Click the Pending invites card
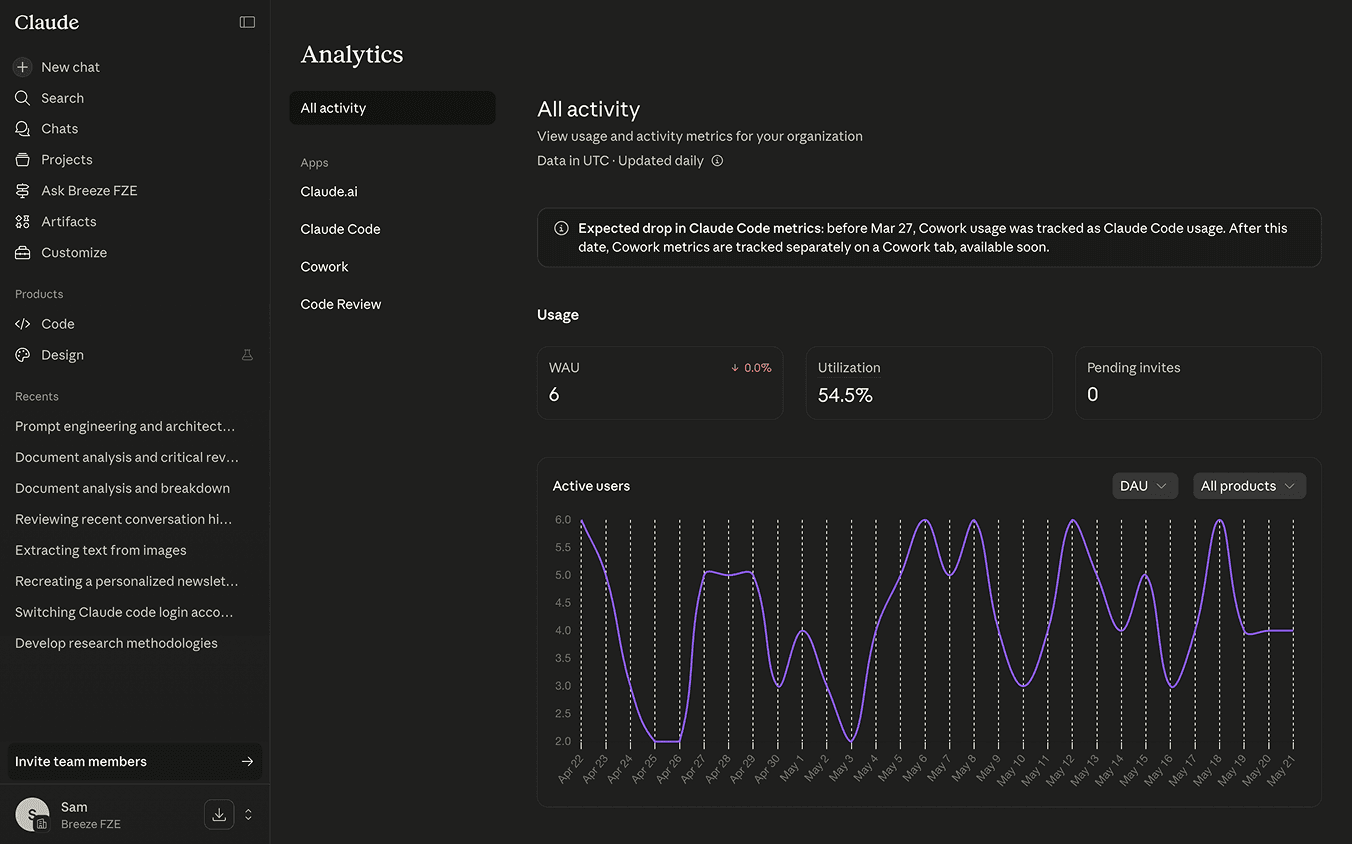Image resolution: width=1352 pixels, height=844 pixels. 1198,383
